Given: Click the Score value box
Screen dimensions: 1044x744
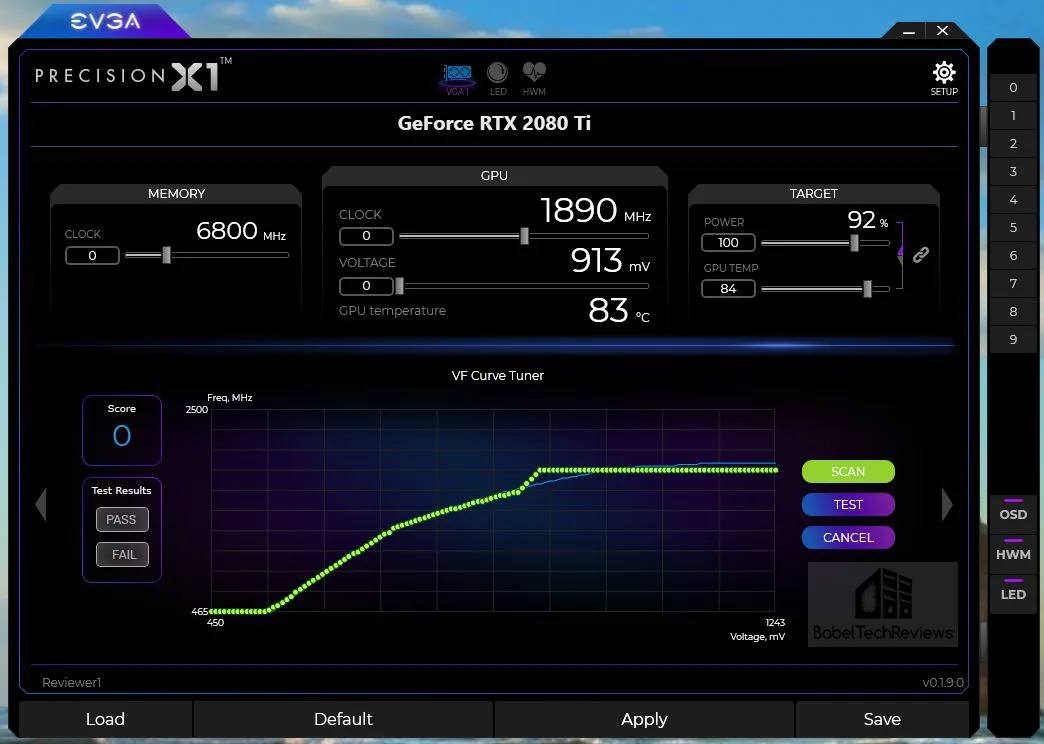Looking at the screenshot, I should point(122,430).
